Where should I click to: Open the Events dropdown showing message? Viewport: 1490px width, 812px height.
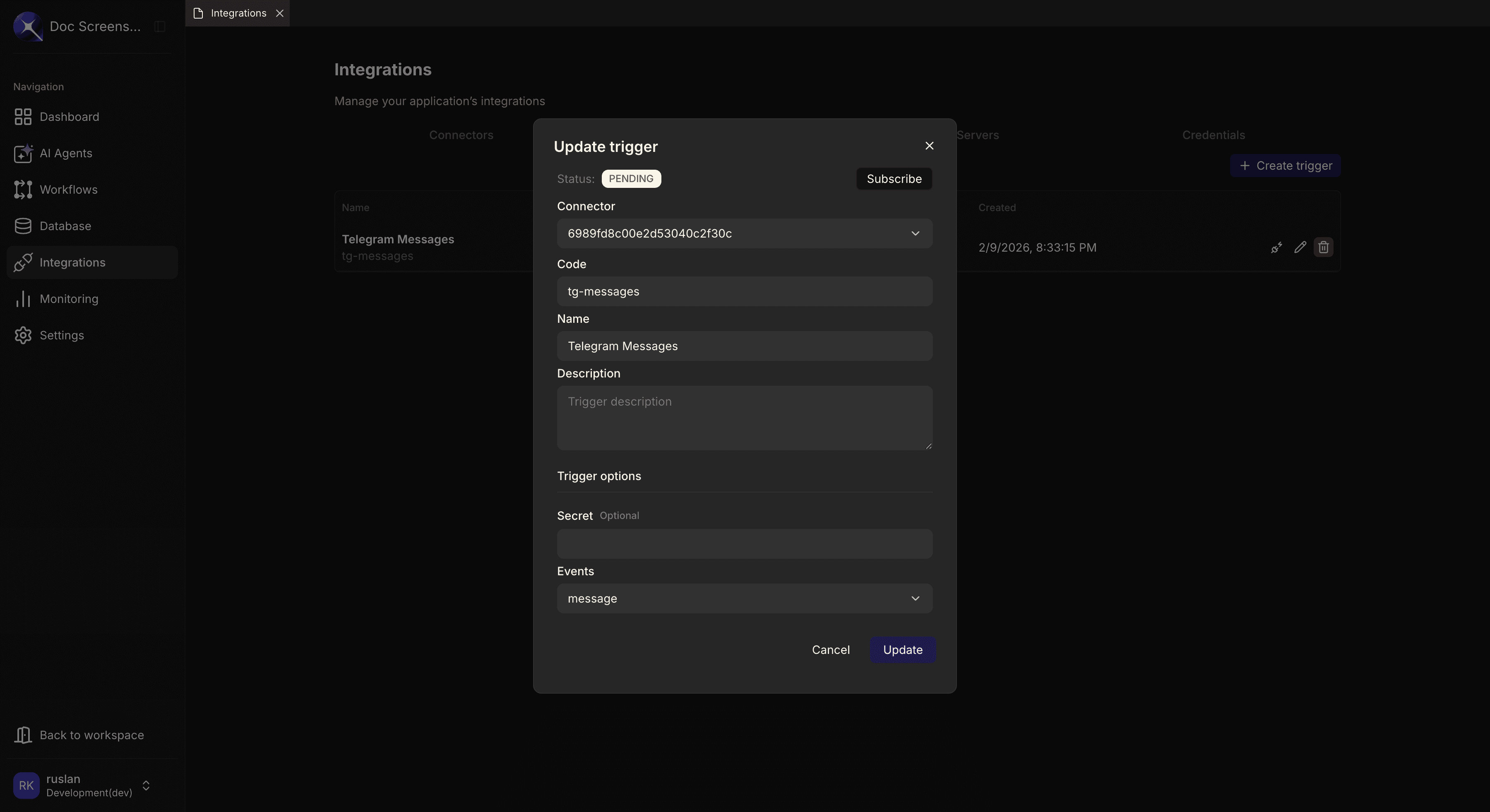744,598
